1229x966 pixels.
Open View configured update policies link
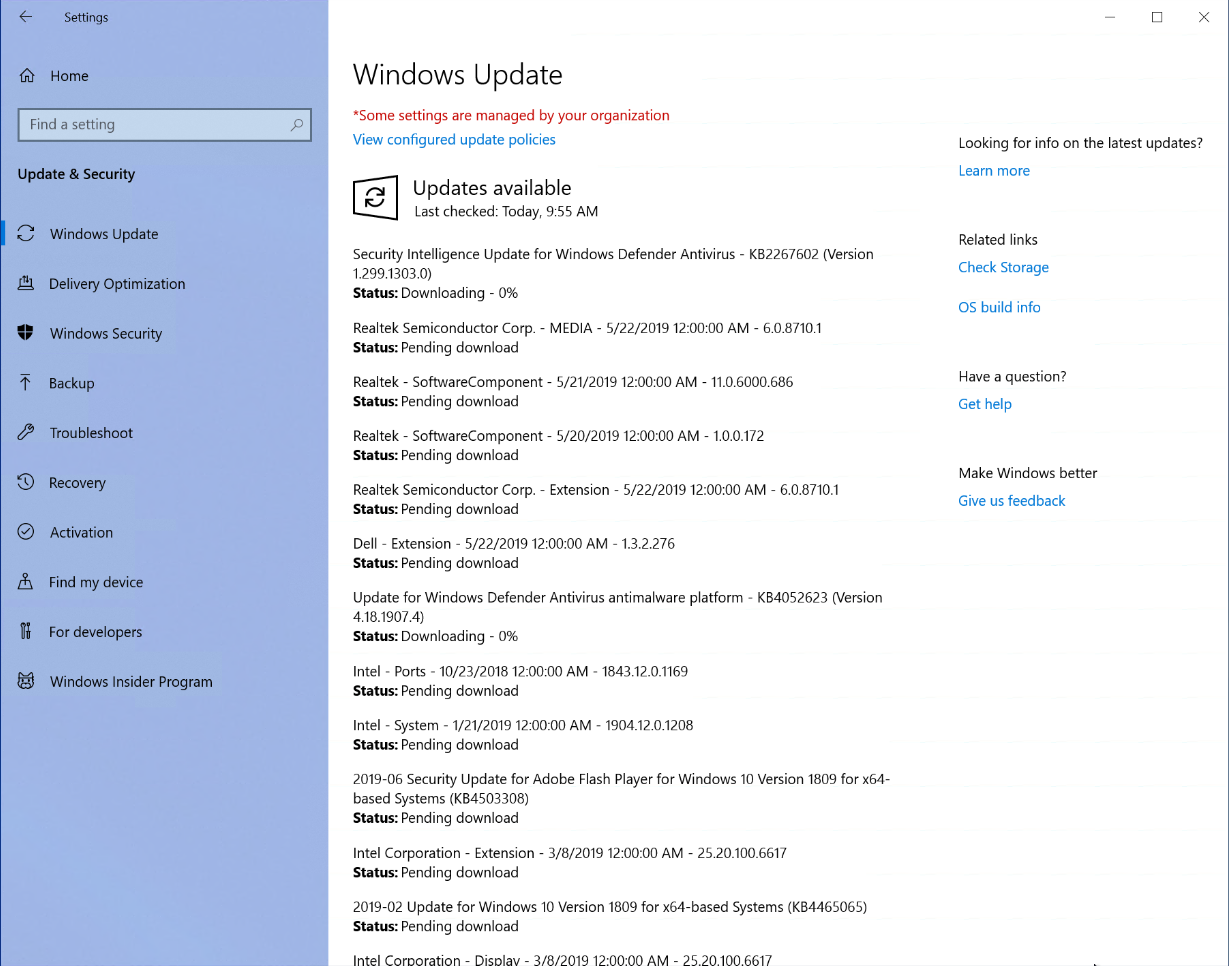[454, 140]
